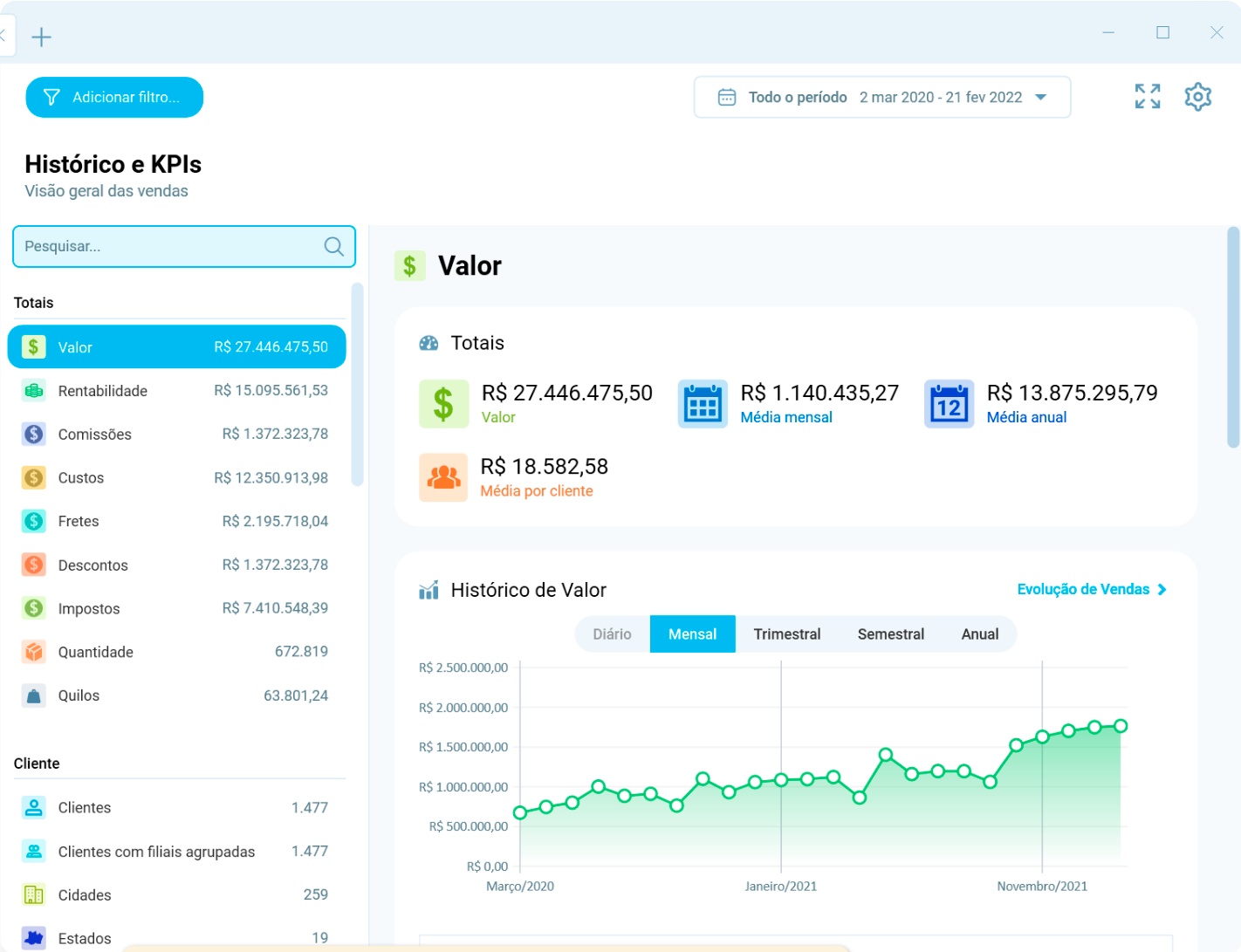The image size is (1241, 952).
Task: Click the Totais gauge icon
Action: click(429, 343)
